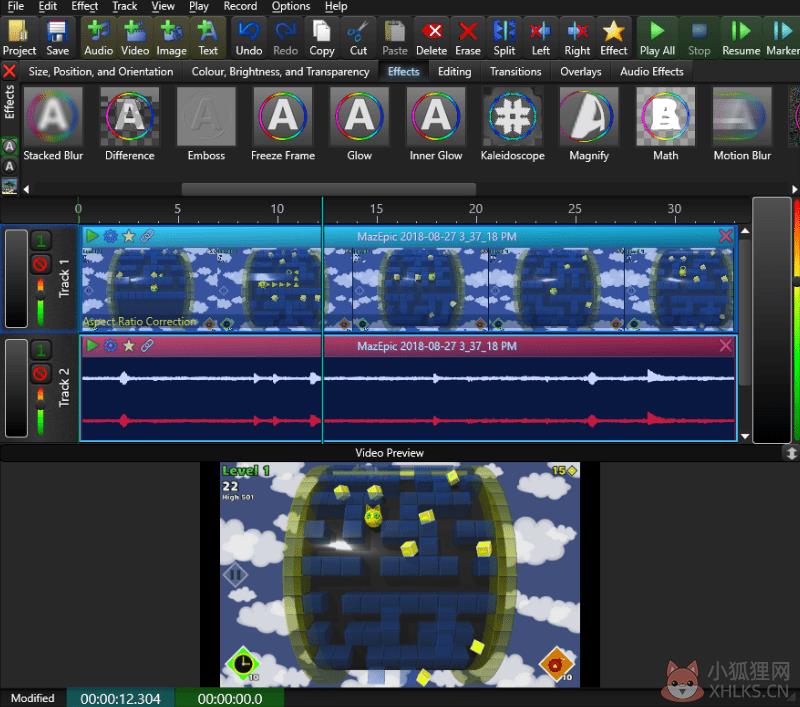Switch to the Audio Effects tab
This screenshot has width=800, height=707.
point(652,71)
